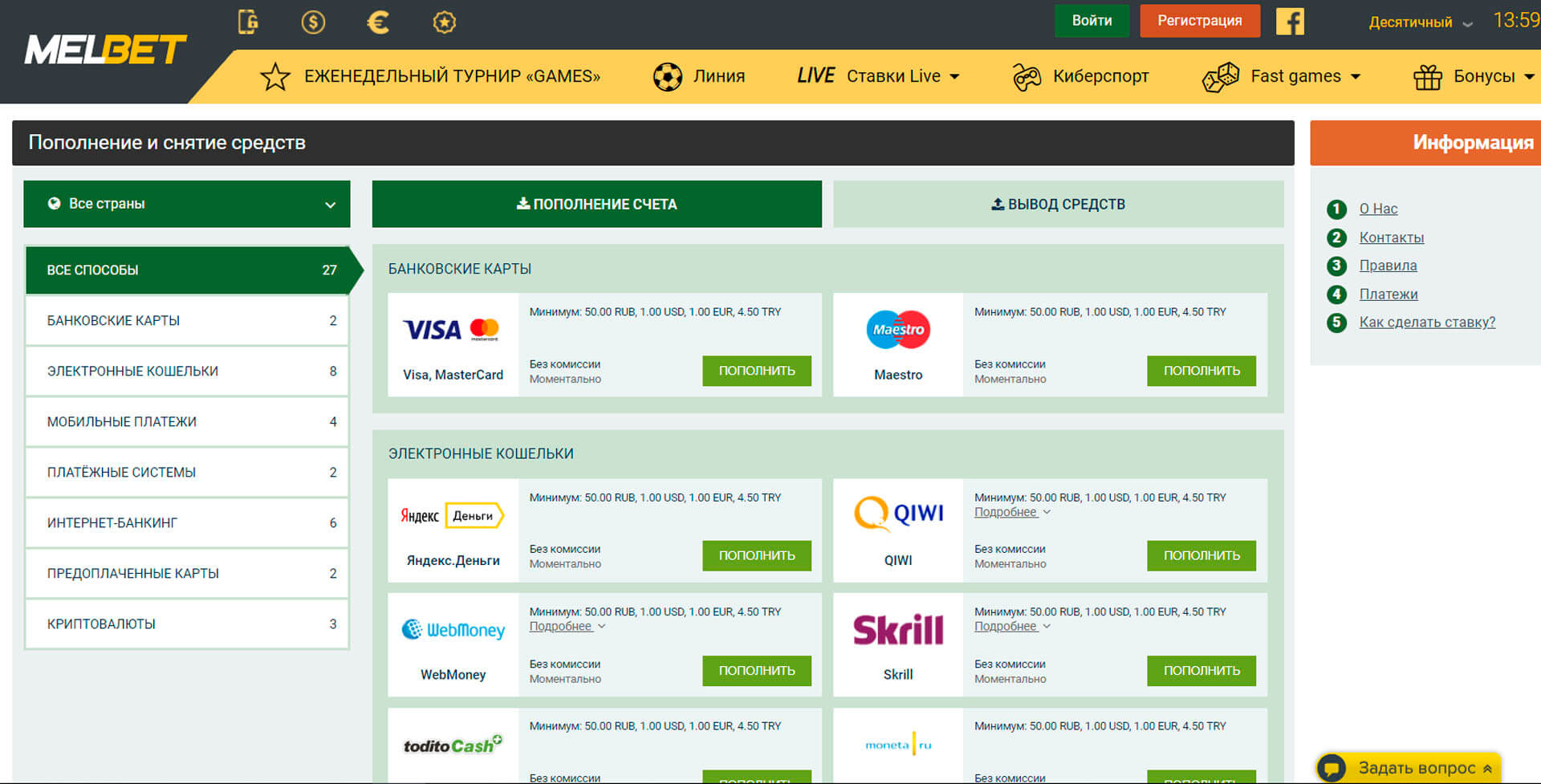This screenshot has width=1541, height=784.
Task: Click the todito Cash logo
Action: [x=453, y=745]
